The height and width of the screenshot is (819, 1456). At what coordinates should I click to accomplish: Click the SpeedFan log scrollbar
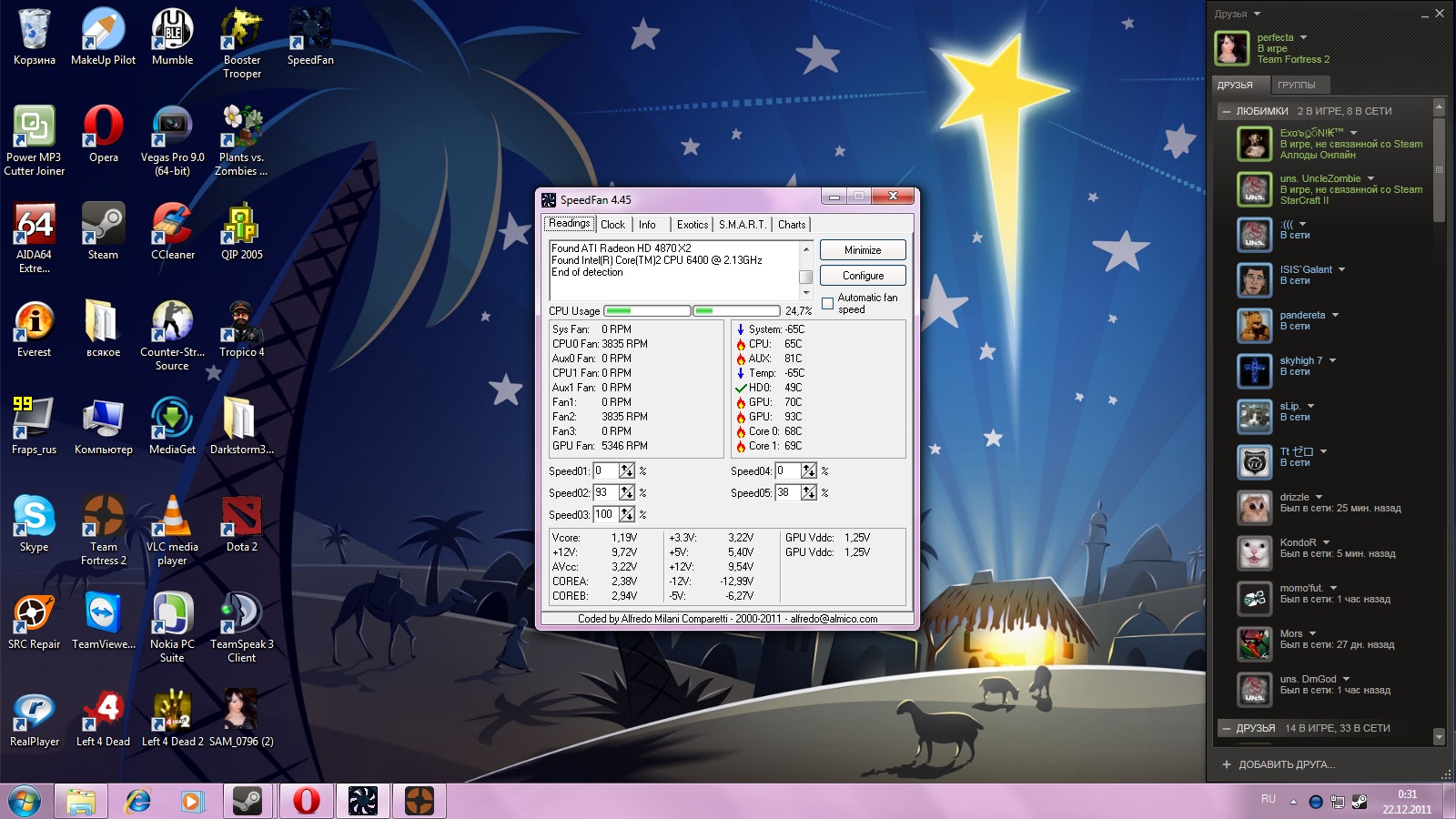tap(805, 270)
